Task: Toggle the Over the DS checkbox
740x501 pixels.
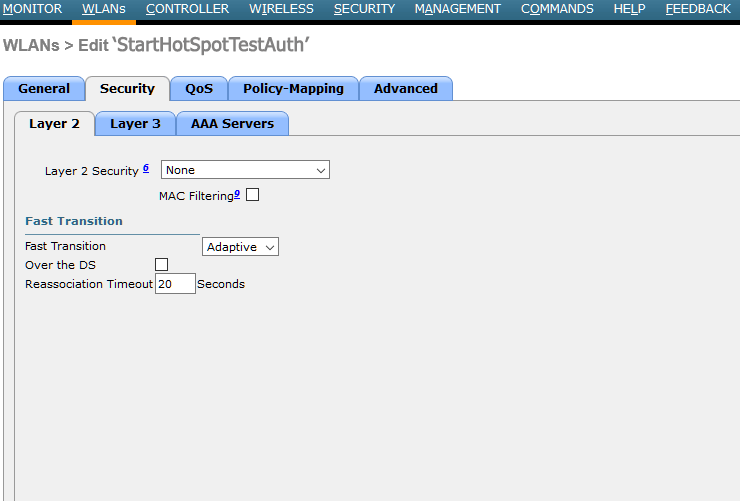Action: 161,265
